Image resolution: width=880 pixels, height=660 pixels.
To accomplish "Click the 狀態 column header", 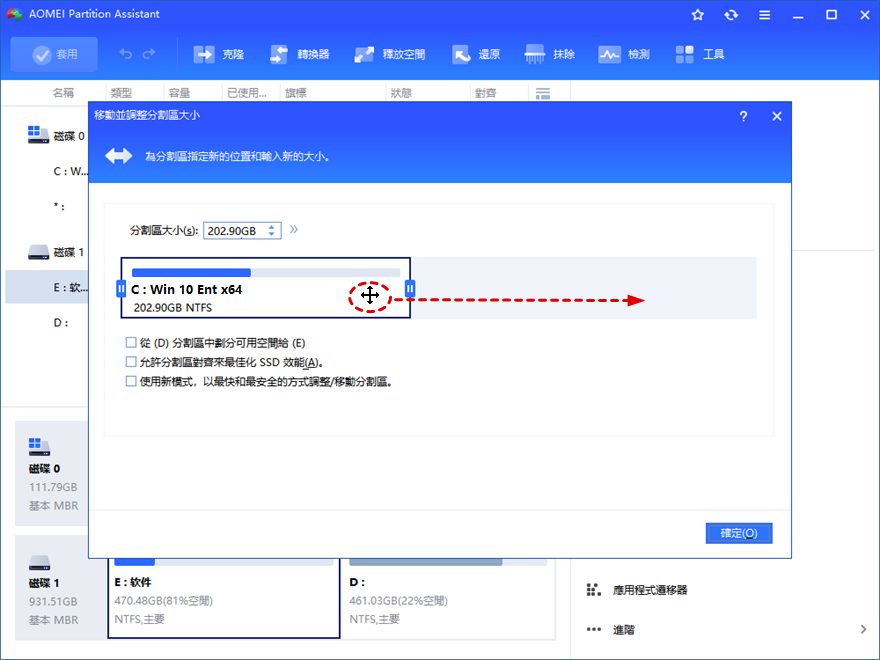I will click(x=401, y=93).
